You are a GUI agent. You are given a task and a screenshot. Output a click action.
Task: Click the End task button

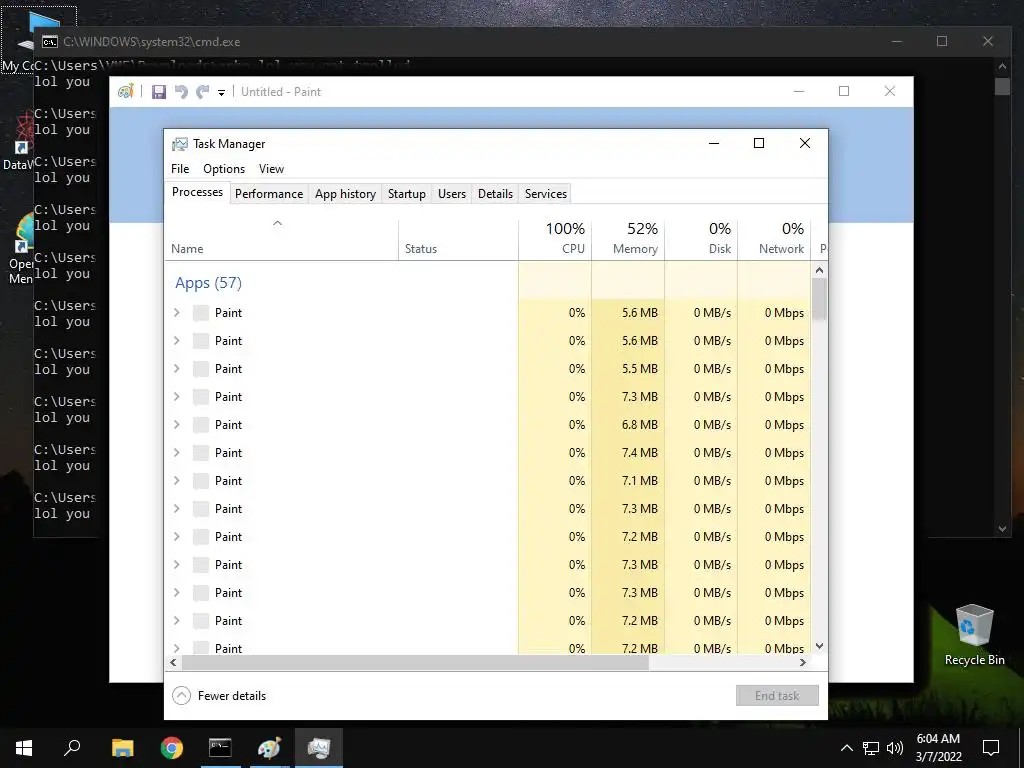(x=777, y=696)
